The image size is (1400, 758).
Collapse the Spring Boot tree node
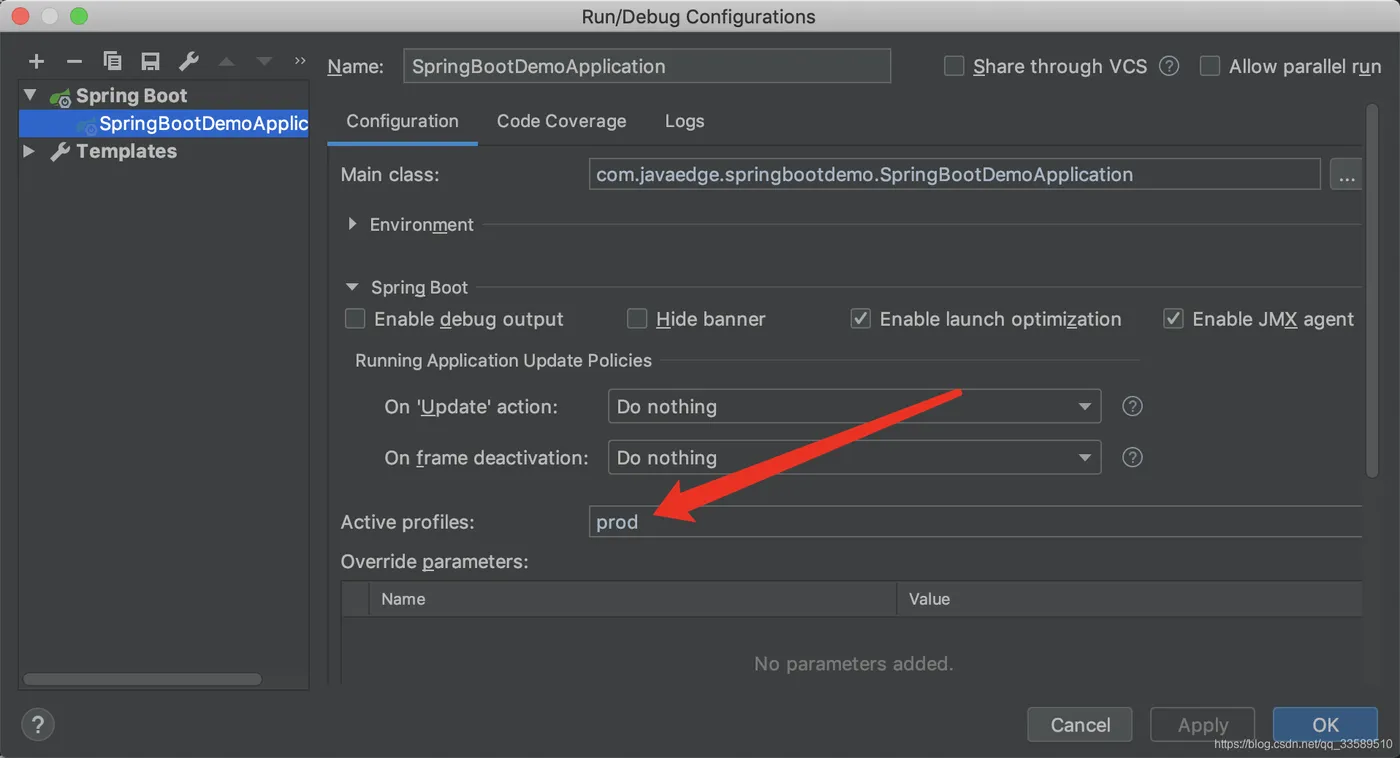[x=30, y=95]
